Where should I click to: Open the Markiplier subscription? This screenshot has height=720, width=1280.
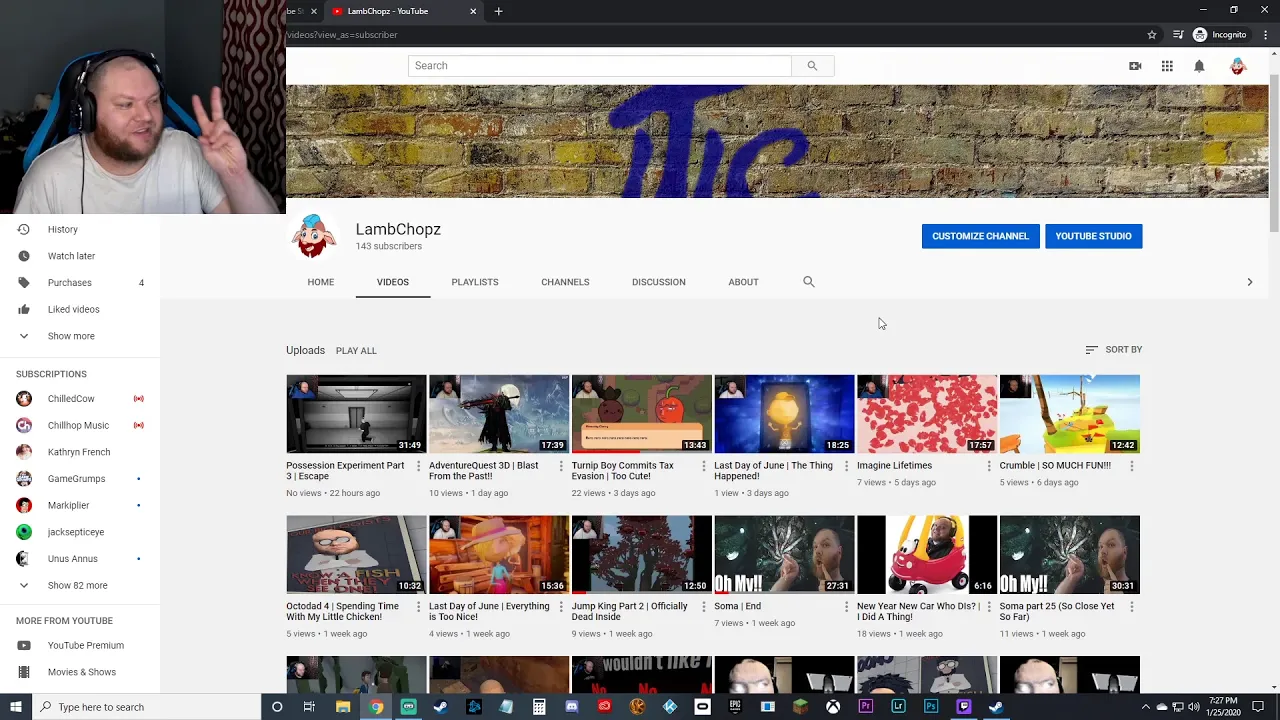(80, 505)
